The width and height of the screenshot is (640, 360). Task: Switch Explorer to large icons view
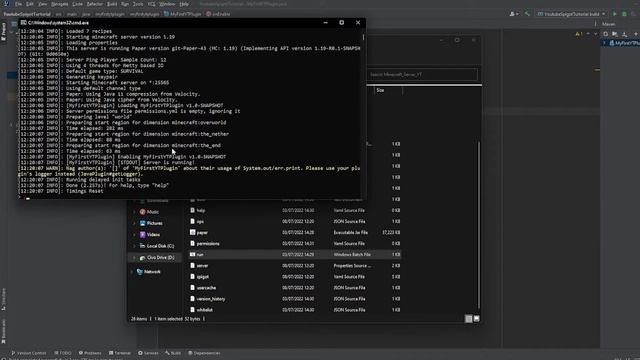(x=476, y=319)
